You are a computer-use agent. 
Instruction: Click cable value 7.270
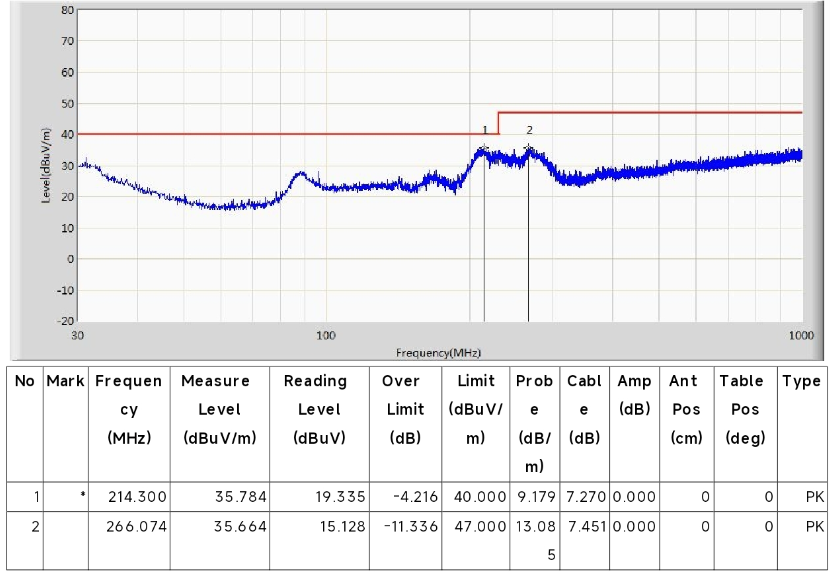(x=586, y=497)
